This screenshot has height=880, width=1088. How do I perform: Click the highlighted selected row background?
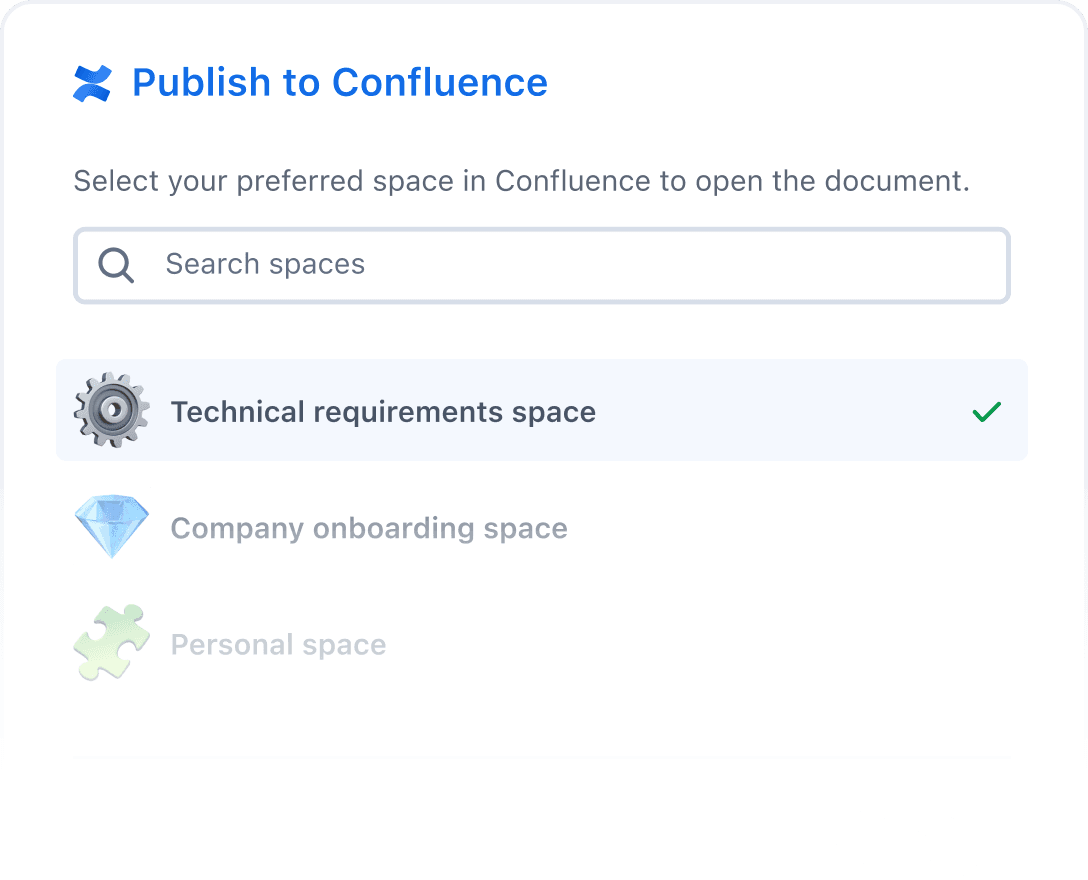point(780,411)
